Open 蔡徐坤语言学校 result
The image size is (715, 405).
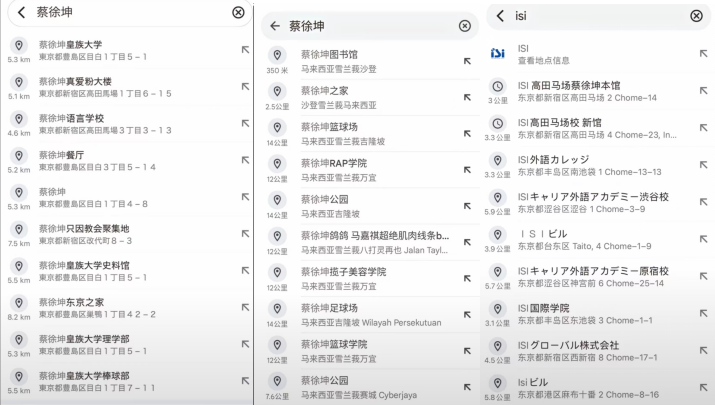[127, 124]
